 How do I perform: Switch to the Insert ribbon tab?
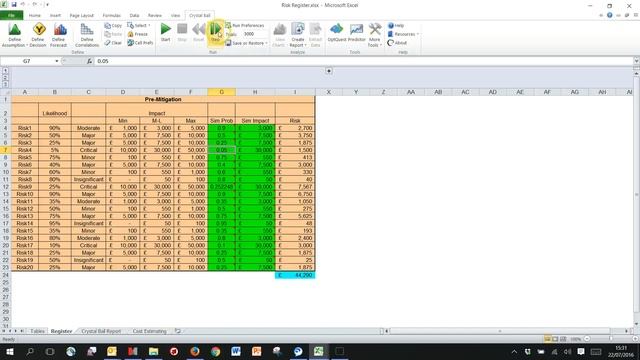(x=55, y=15)
